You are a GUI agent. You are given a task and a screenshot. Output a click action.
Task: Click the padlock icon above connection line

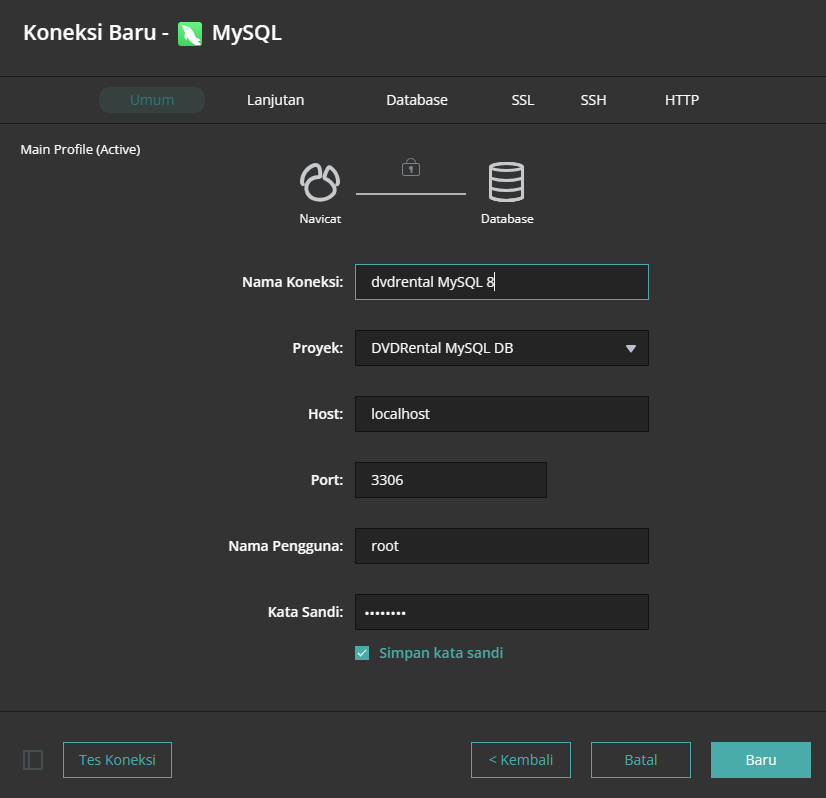[x=411, y=167]
